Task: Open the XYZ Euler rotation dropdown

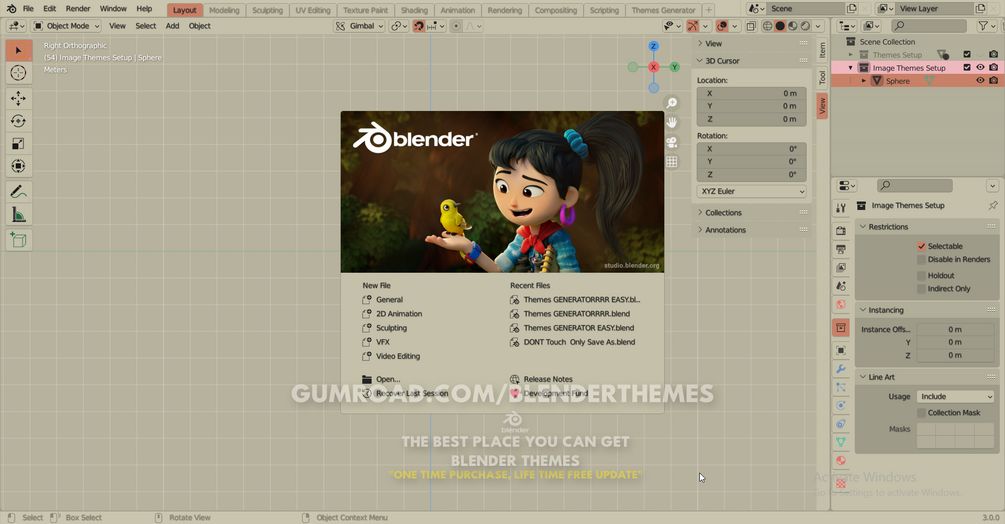Action: (751, 192)
